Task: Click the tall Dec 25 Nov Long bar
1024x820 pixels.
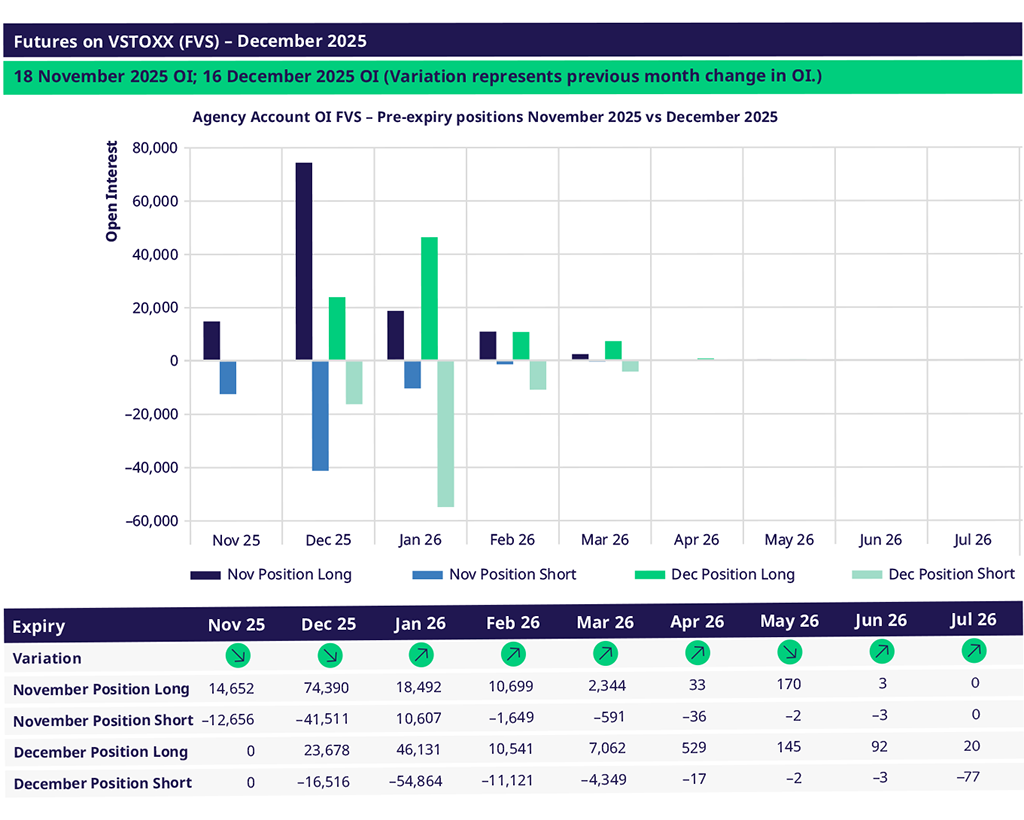Action: tap(303, 262)
